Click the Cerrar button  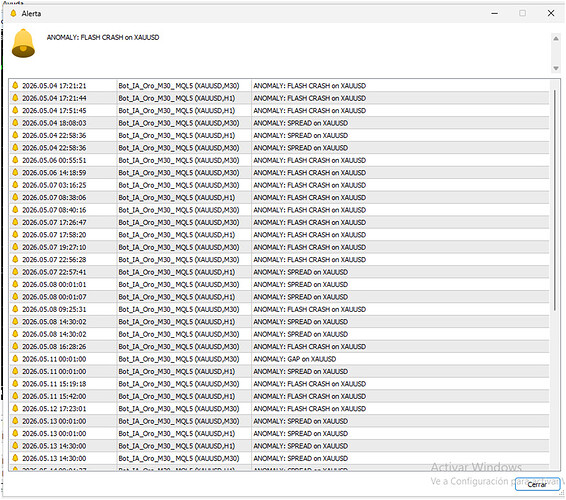tap(537, 484)
